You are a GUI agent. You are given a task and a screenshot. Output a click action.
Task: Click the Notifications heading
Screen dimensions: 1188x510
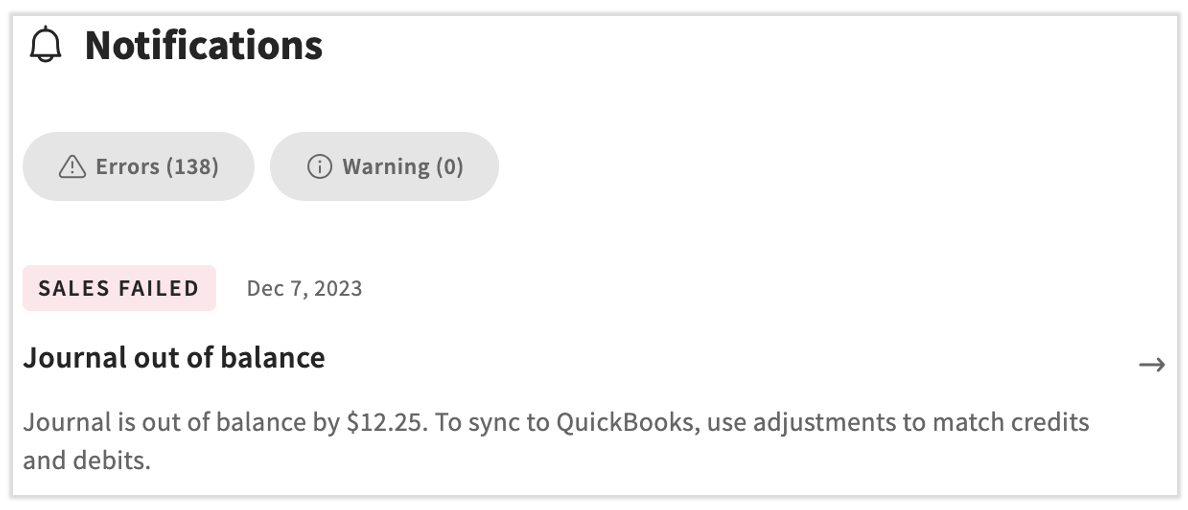coord(204,46)
